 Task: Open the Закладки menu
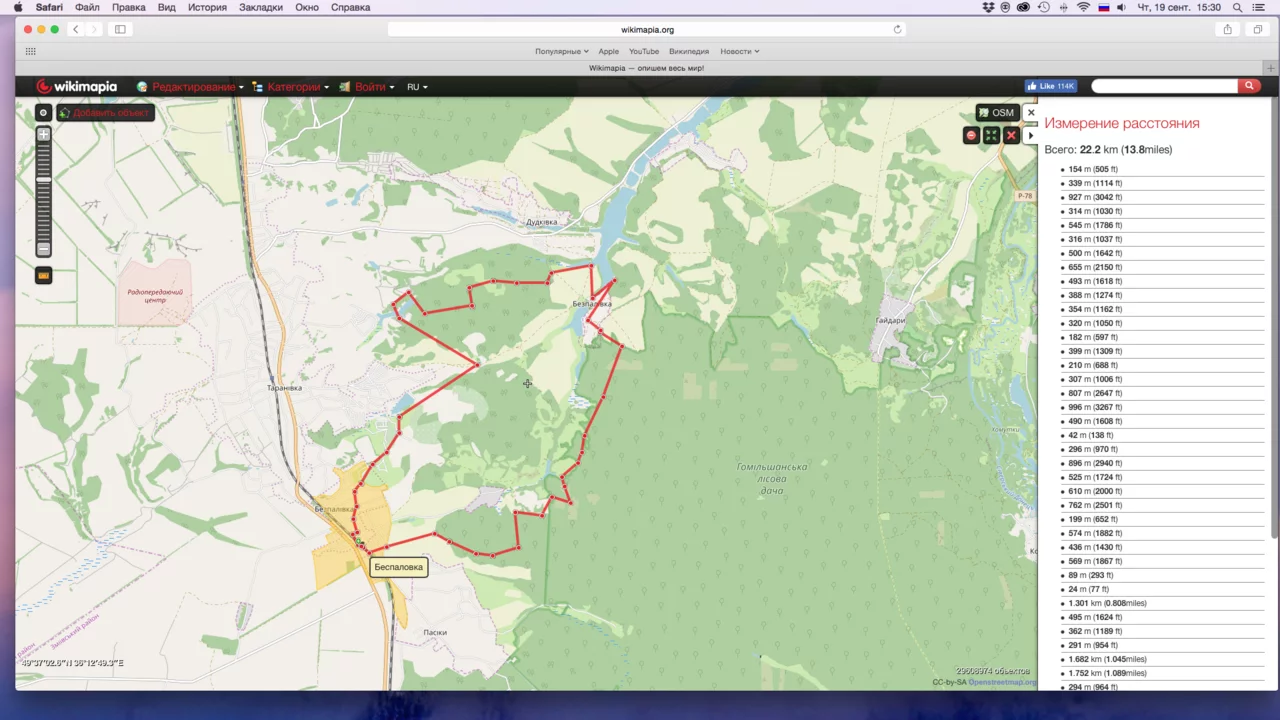pos(260,7)
